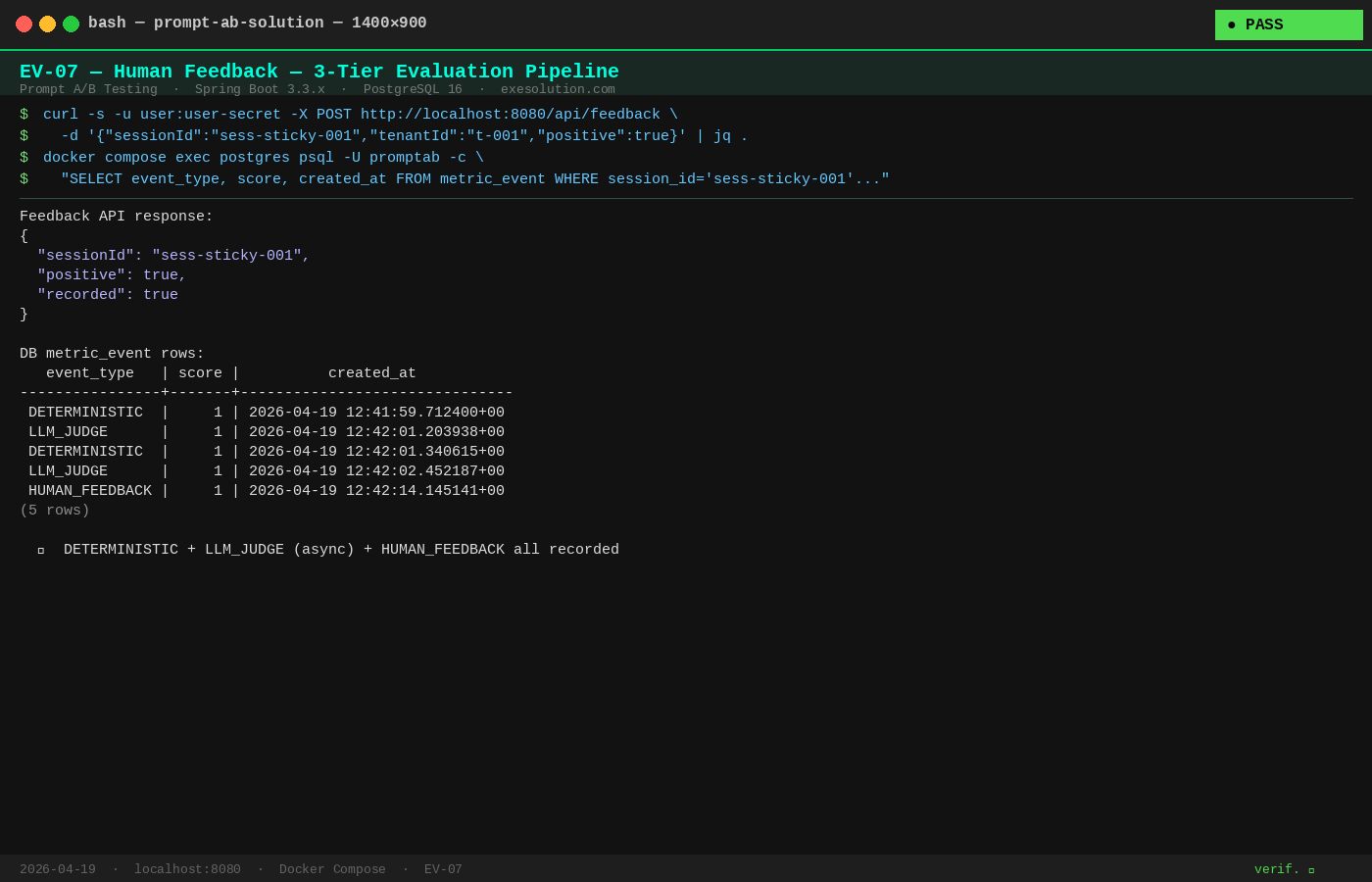Click the $ prompt before docker compose
The height and width of the screenshot is (882, 1372).
pos(24,158)
